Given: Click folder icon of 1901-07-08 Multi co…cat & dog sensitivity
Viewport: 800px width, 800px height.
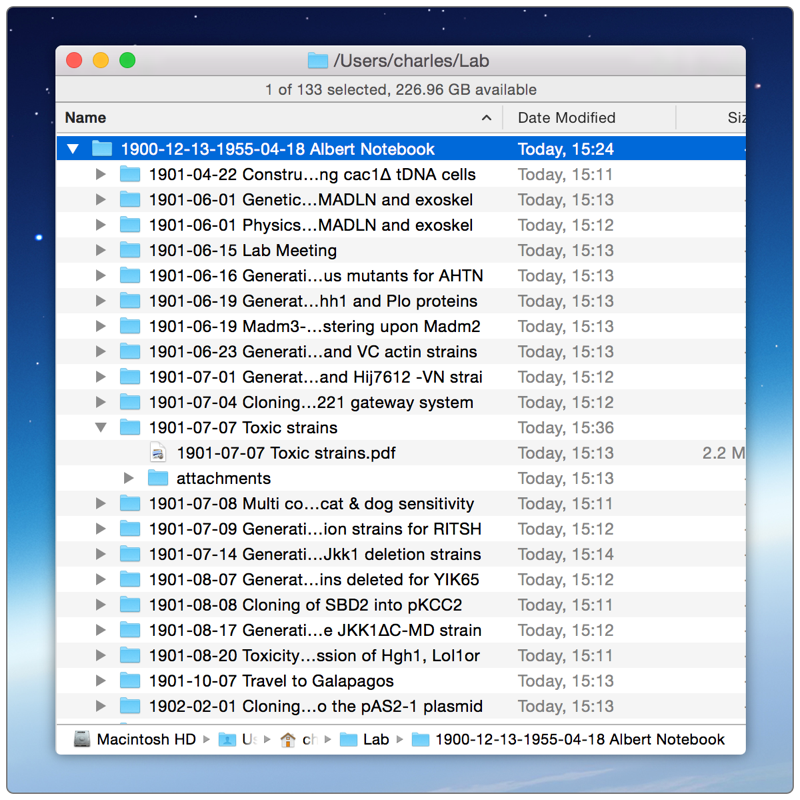Looking at the screenshot, I should pos(130,504).
